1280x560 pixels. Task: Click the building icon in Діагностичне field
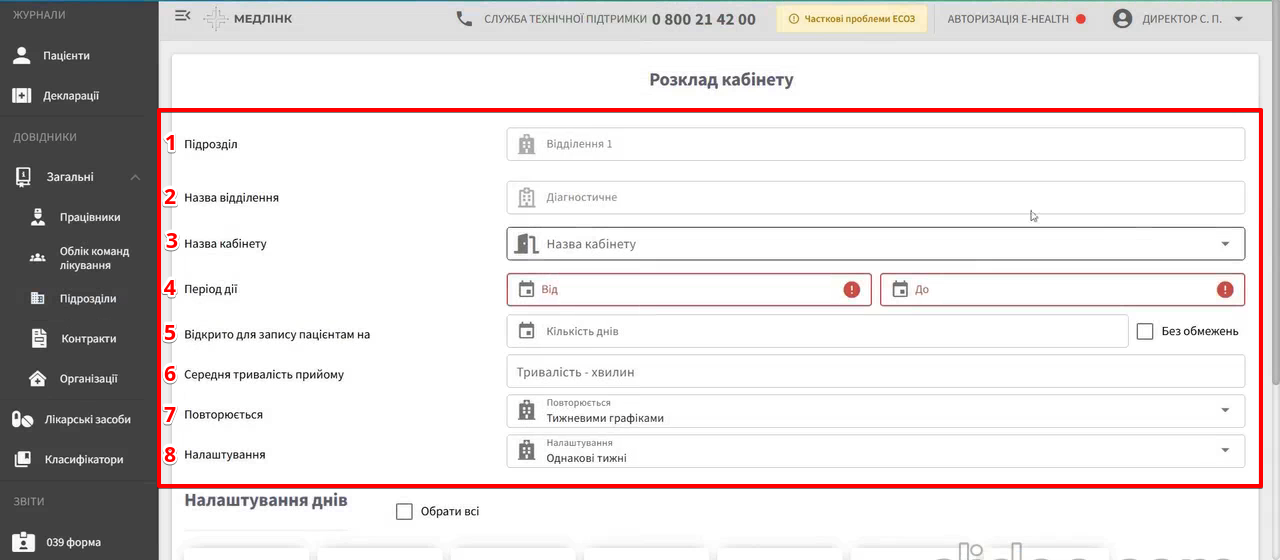click(527, 197)
